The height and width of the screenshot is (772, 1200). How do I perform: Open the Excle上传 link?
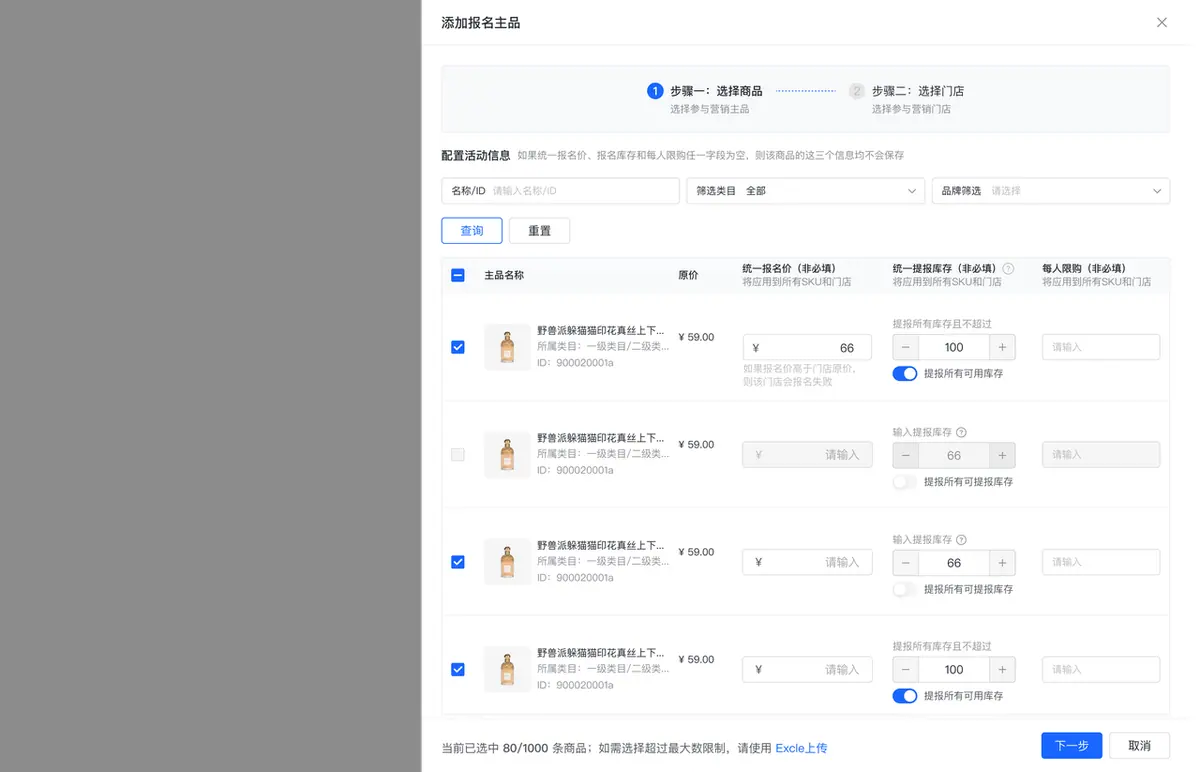801,748
